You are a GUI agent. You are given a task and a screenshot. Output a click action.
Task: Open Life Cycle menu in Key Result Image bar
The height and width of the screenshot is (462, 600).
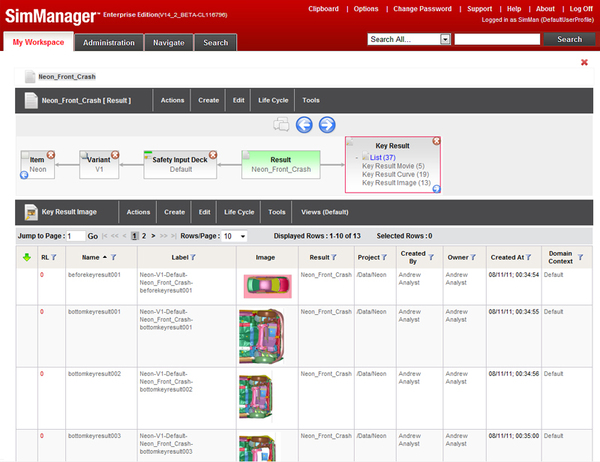(x=239, y=212)
